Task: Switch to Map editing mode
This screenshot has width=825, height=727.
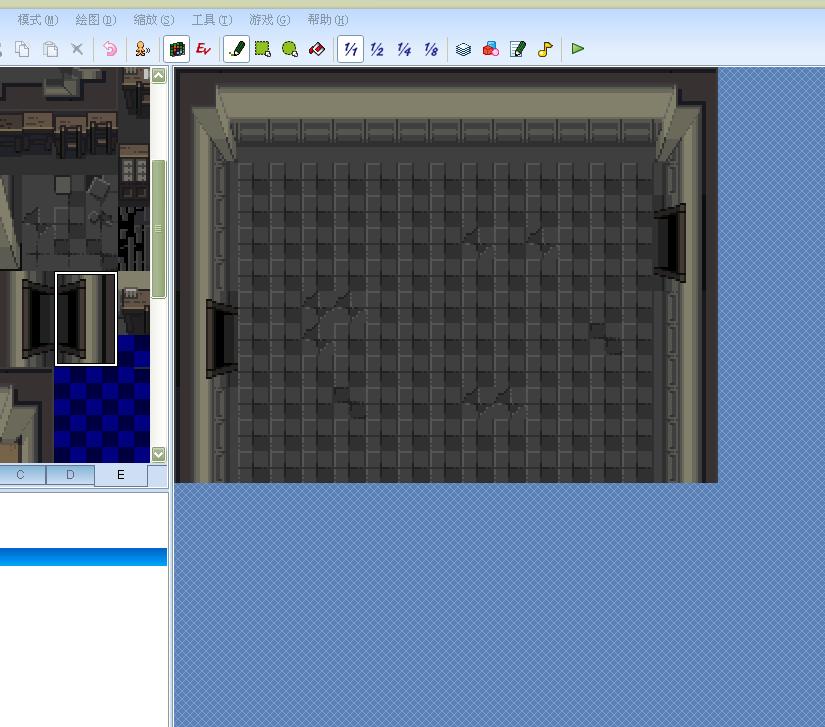Action: coord(177,49)
